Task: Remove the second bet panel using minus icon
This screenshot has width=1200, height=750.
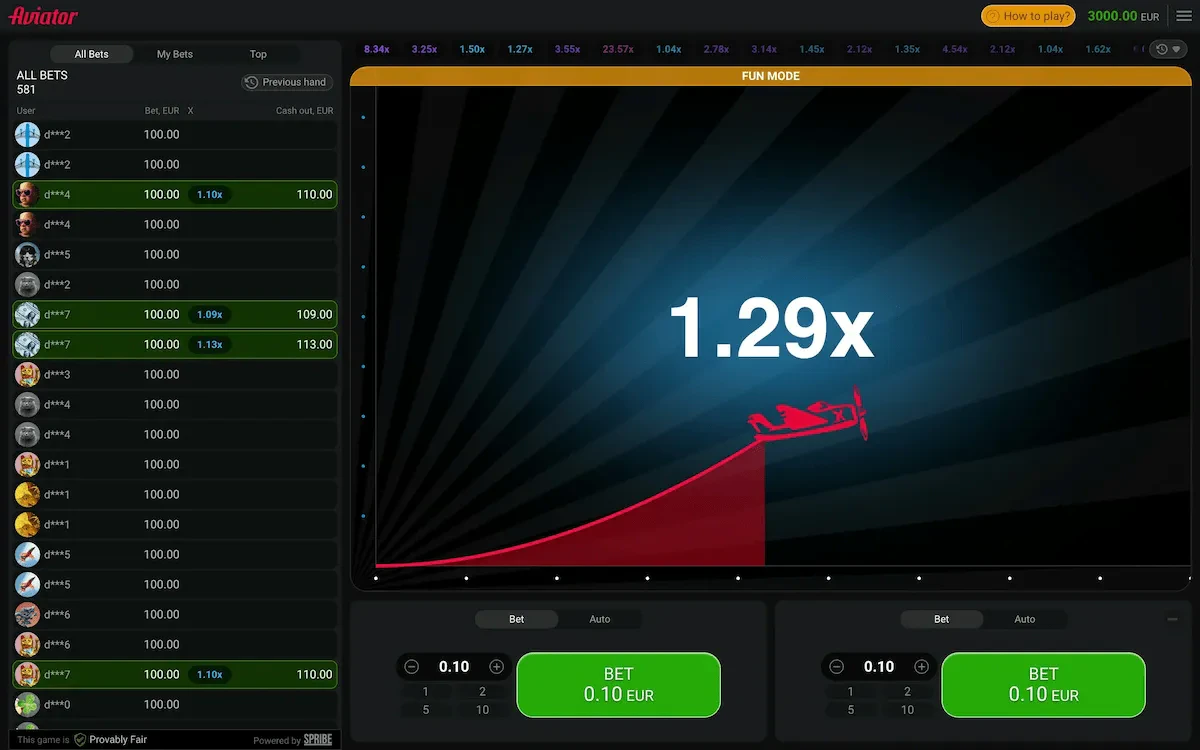Action: pos(1172,620)
